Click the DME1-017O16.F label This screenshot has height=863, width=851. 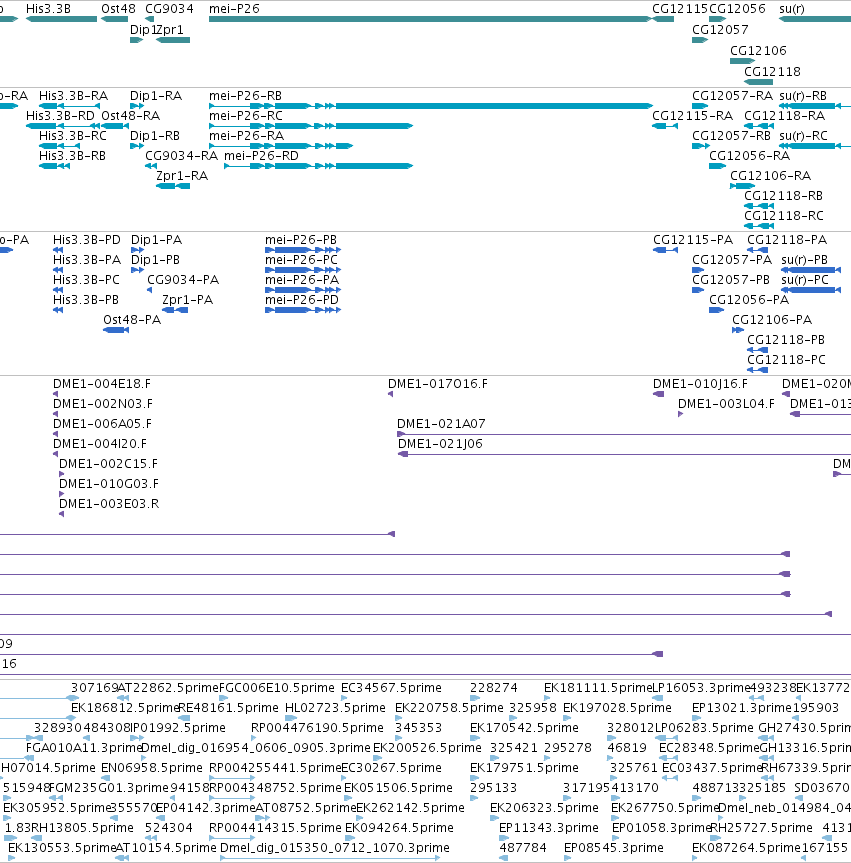[x=438, y=384]
